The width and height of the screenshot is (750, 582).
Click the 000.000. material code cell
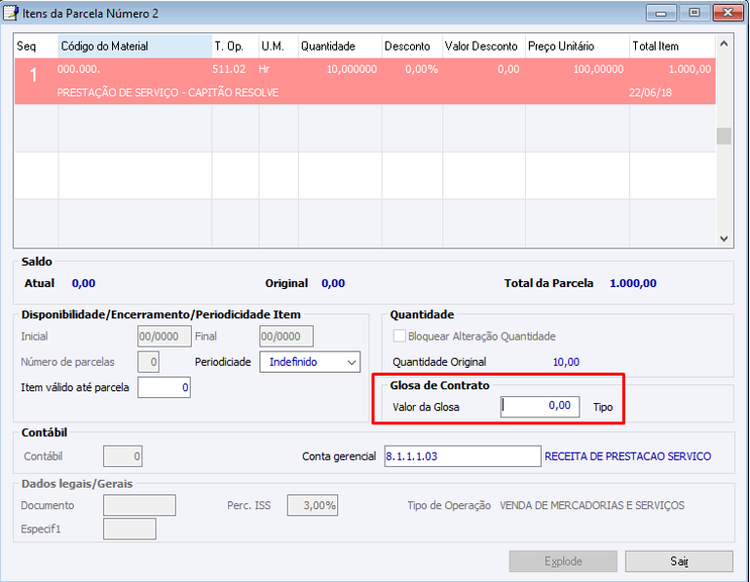click(x=78, y=69)
